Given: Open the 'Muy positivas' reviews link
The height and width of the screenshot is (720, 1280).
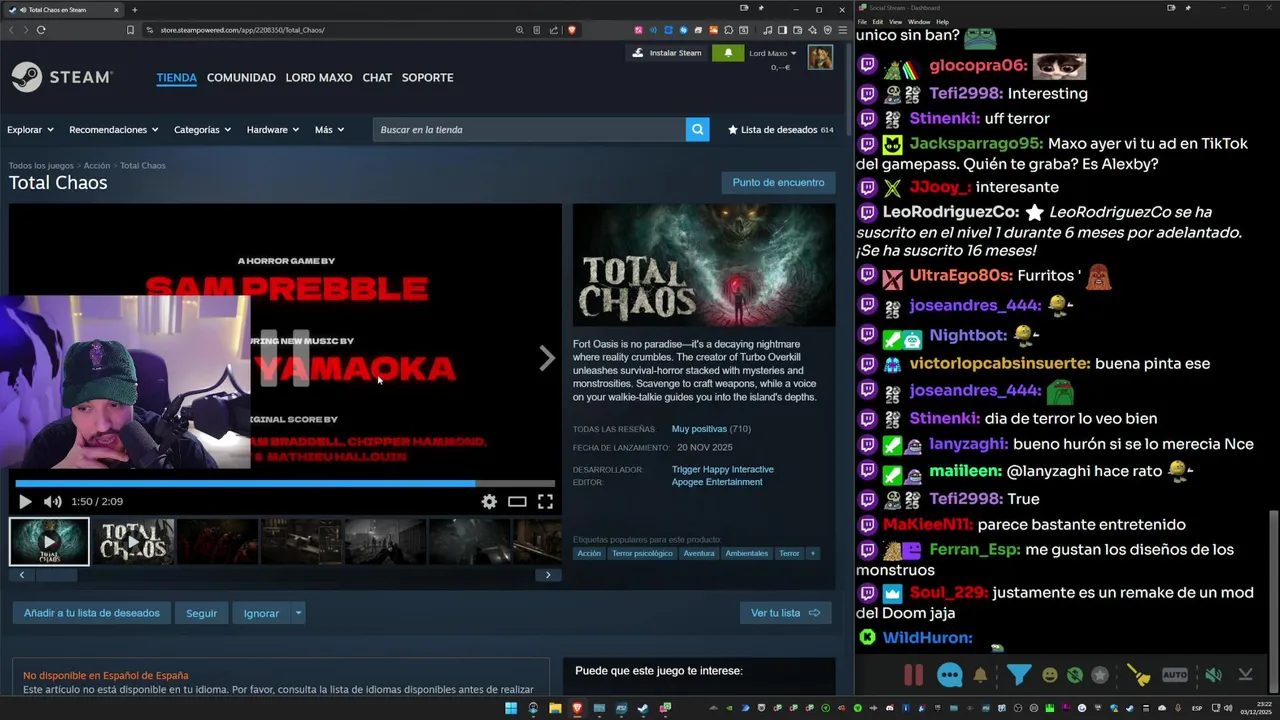Looking at the screenshot, I should [699, 429].
